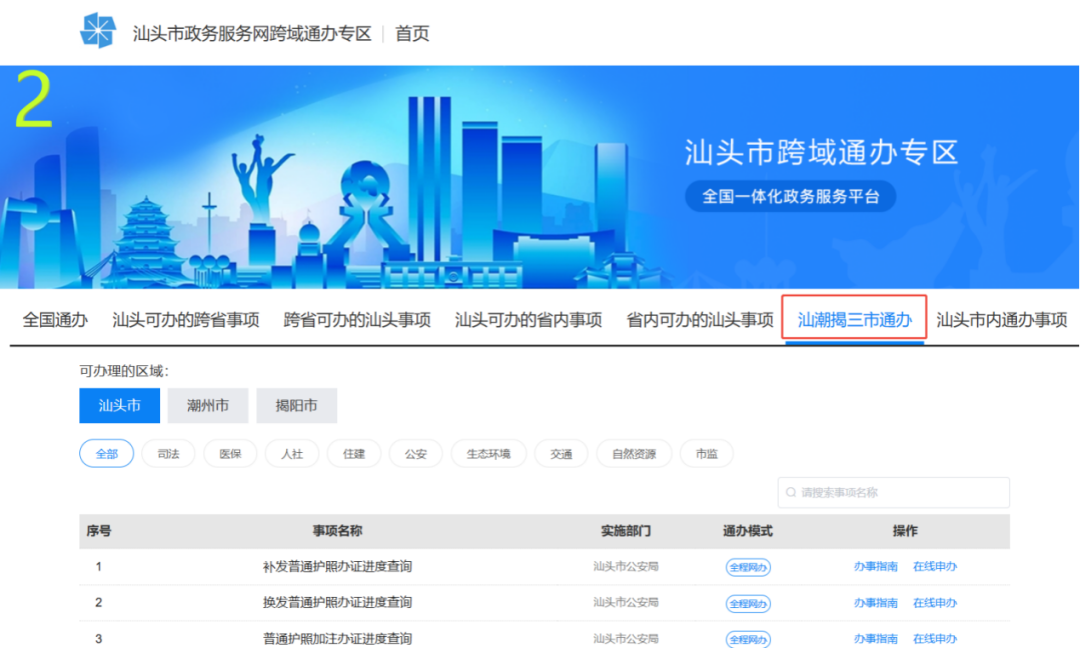Filter by the 住建 category

point(354,454)
